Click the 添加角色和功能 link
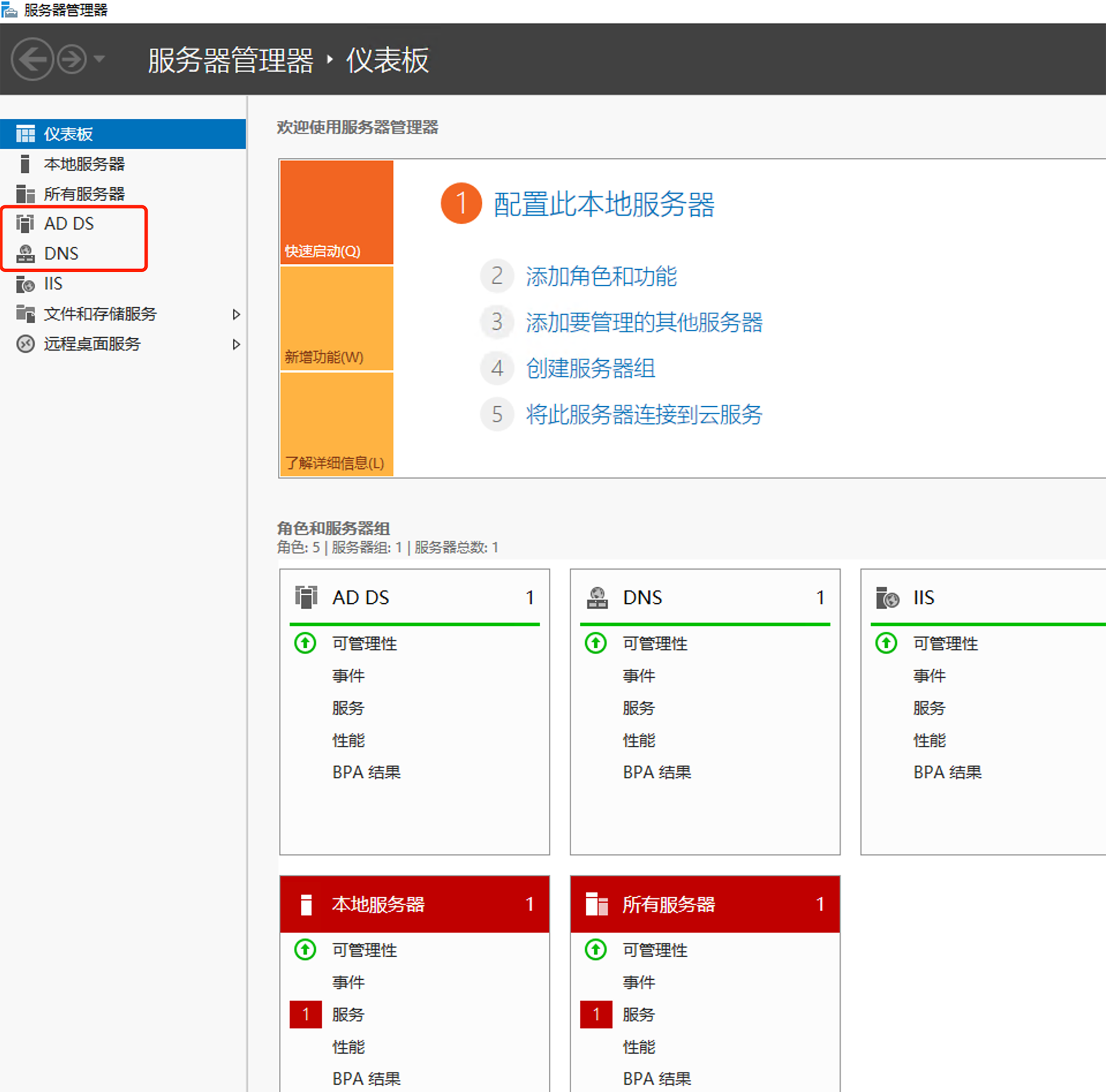This screenshot has height=1092, width=1106. [x=601, y=277]
